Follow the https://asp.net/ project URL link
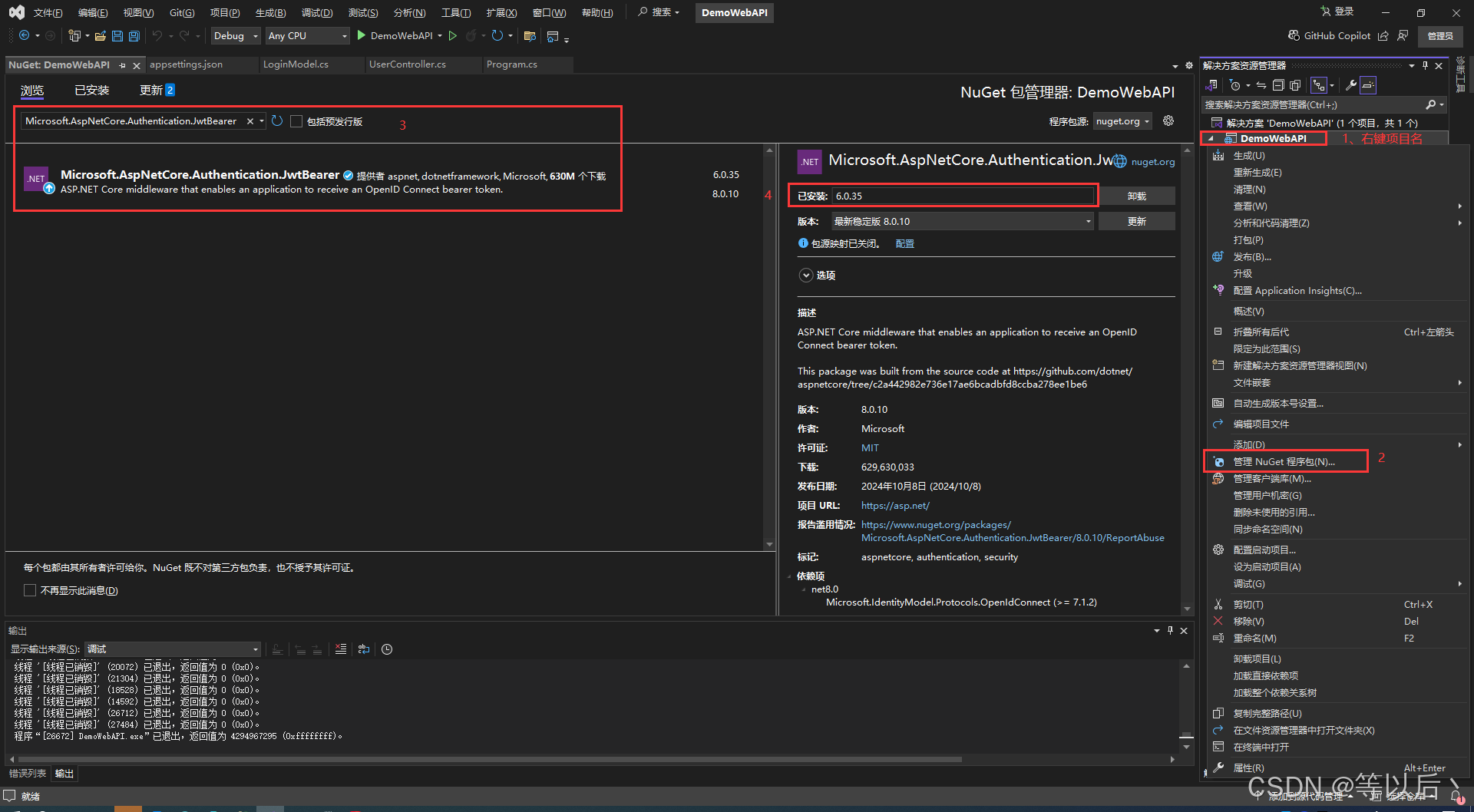 (895, 505)
